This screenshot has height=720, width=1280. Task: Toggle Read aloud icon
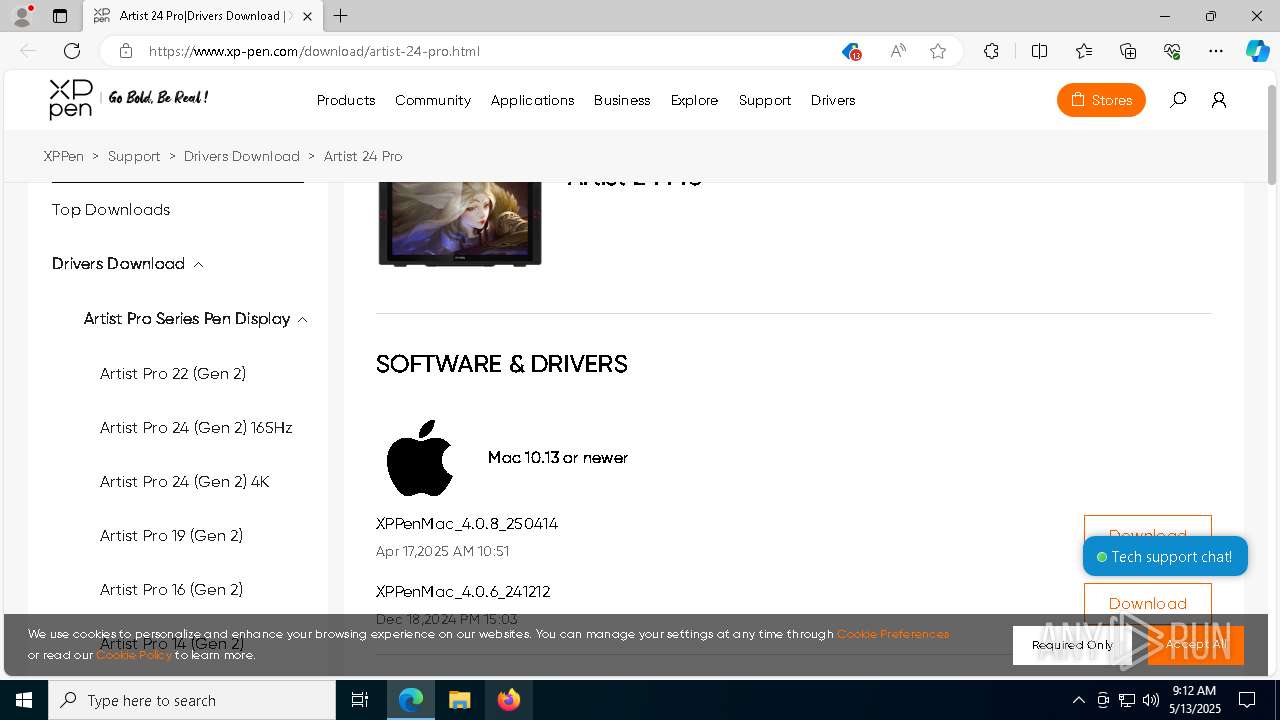coord(898,51)
